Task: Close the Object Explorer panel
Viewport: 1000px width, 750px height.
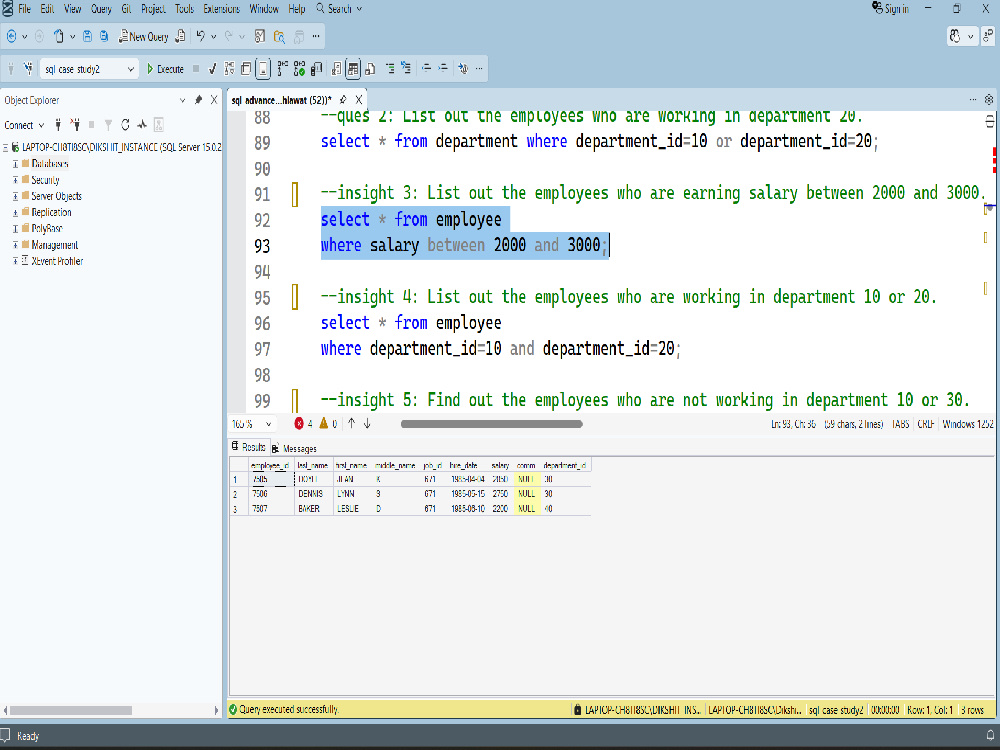Action: pos(214,100)
